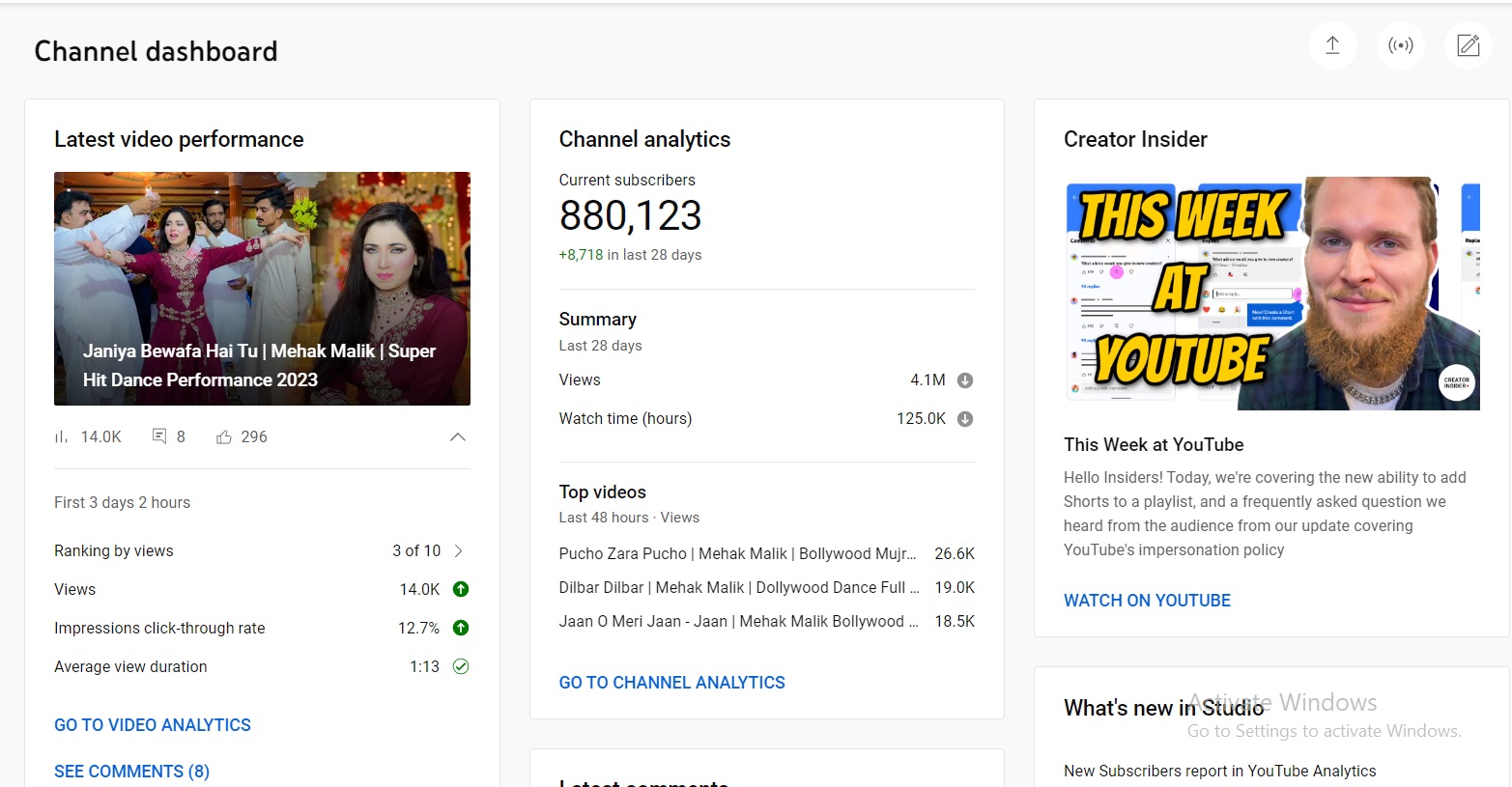Click the thumbs-up likes icon beside 296
The width and height of the screenshot is (1512, 787).
click(224, 436)
